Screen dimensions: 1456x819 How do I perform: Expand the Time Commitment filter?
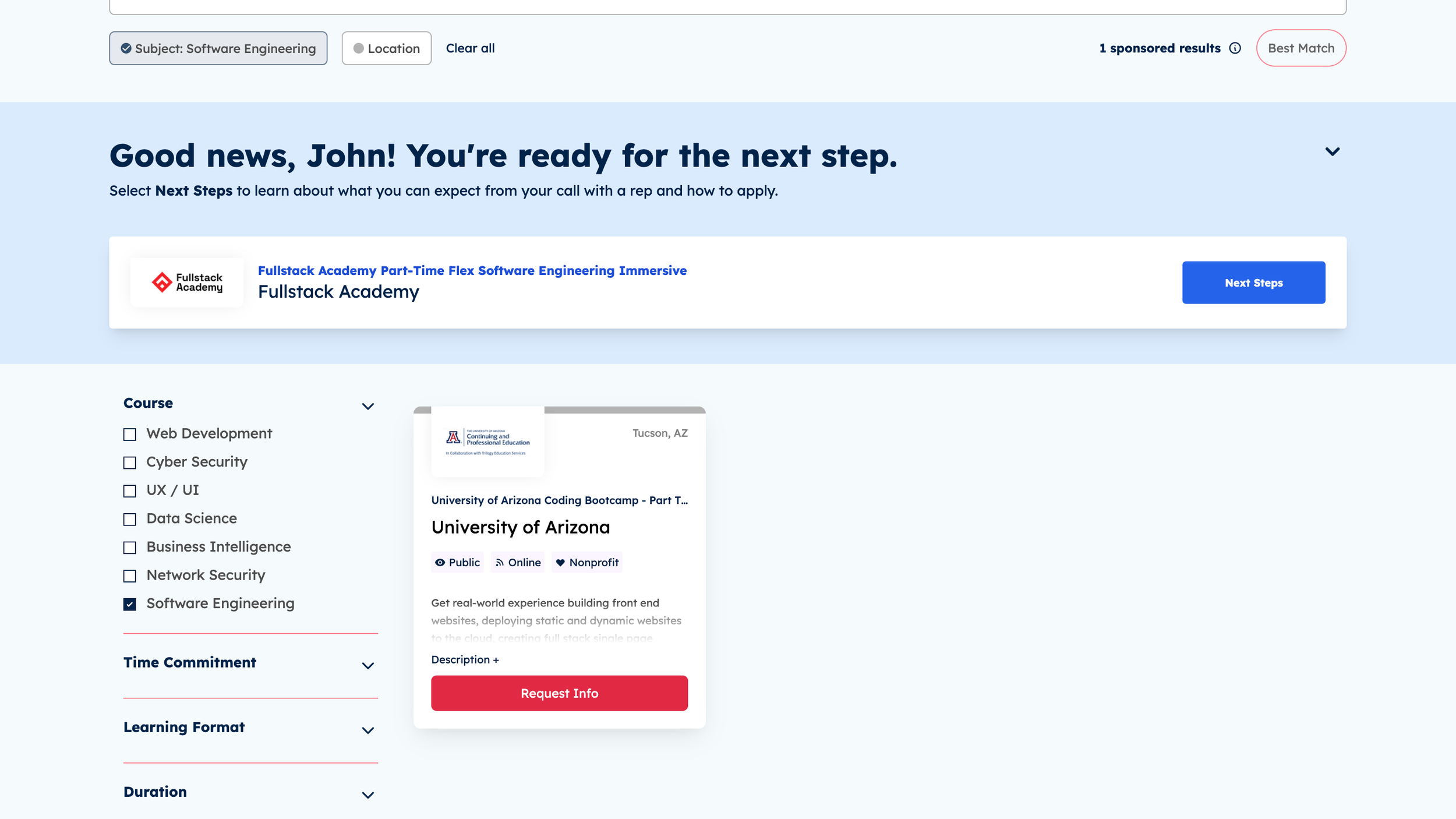click(x=367, y=665)
